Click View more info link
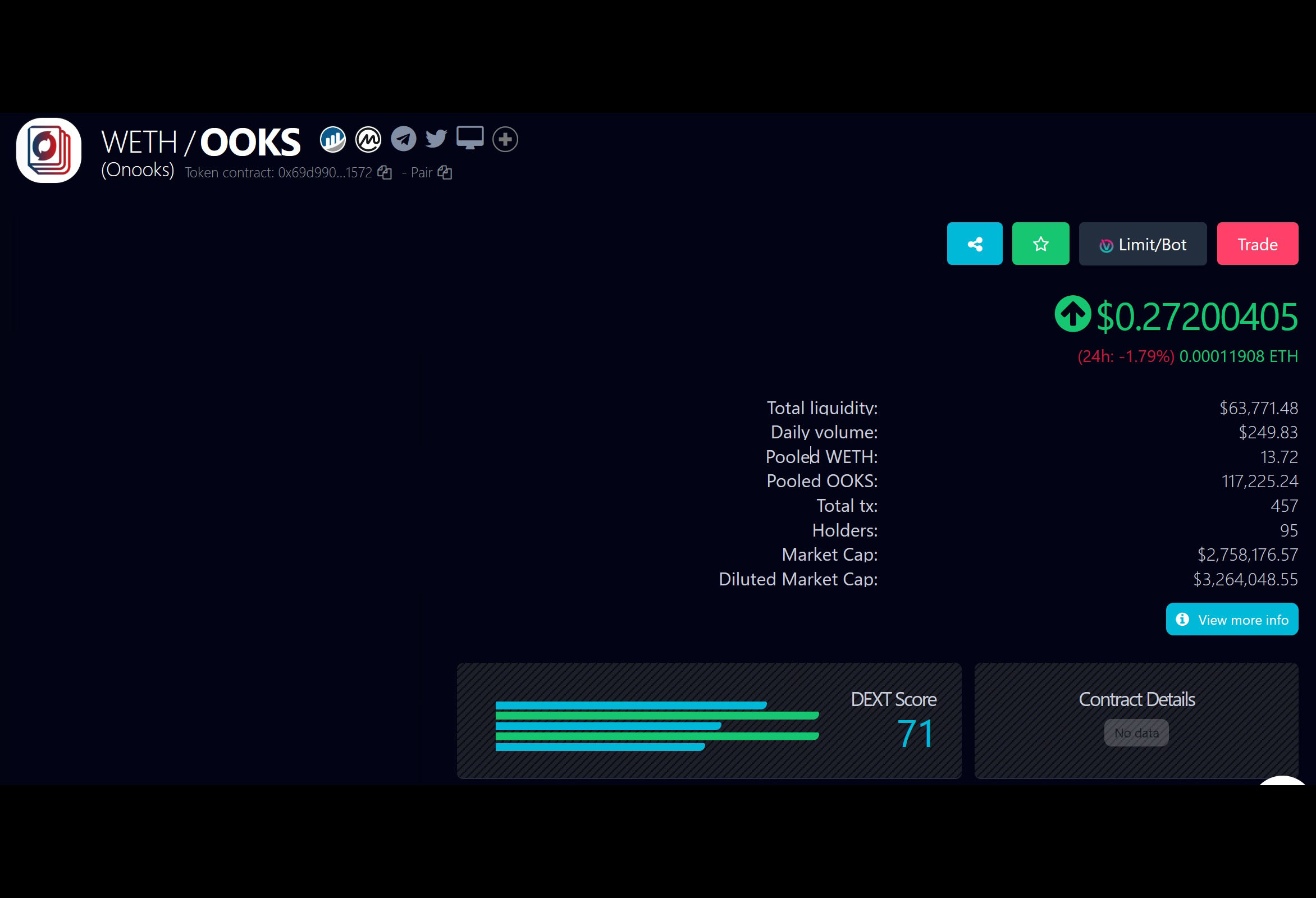Image resolution: width=1316 pixels, height=898 pixels. point(1232,619)
